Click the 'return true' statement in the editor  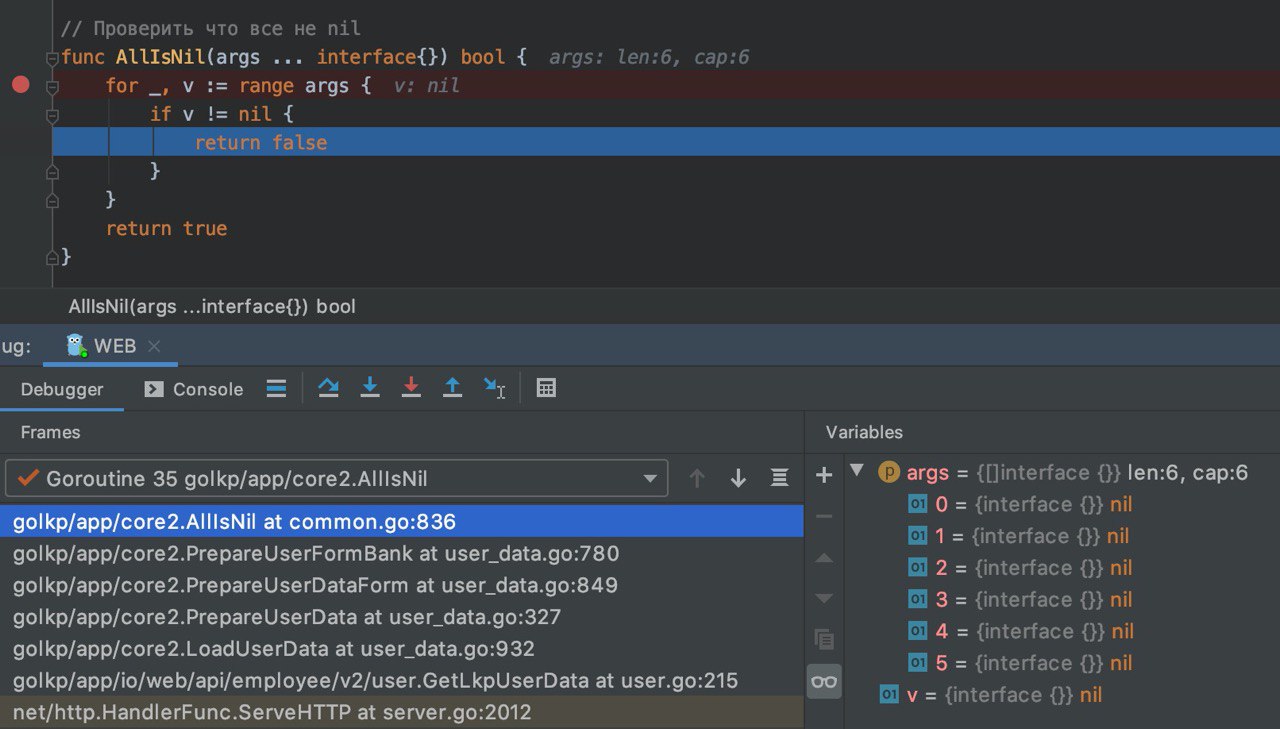[x=166, y=228]
